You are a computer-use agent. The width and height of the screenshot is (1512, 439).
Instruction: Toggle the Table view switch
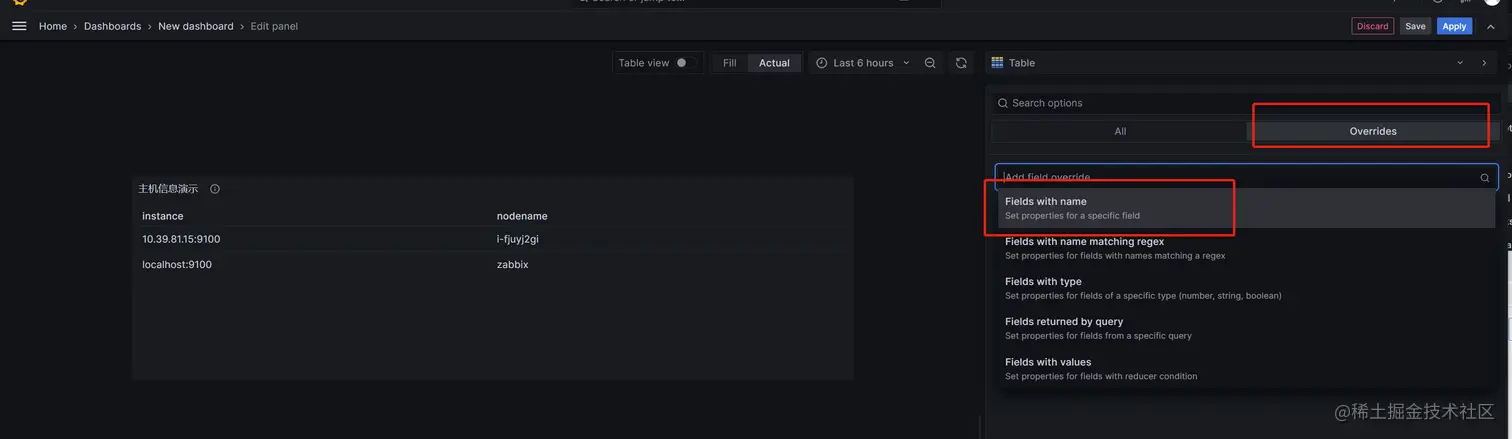tap(685, 63)
